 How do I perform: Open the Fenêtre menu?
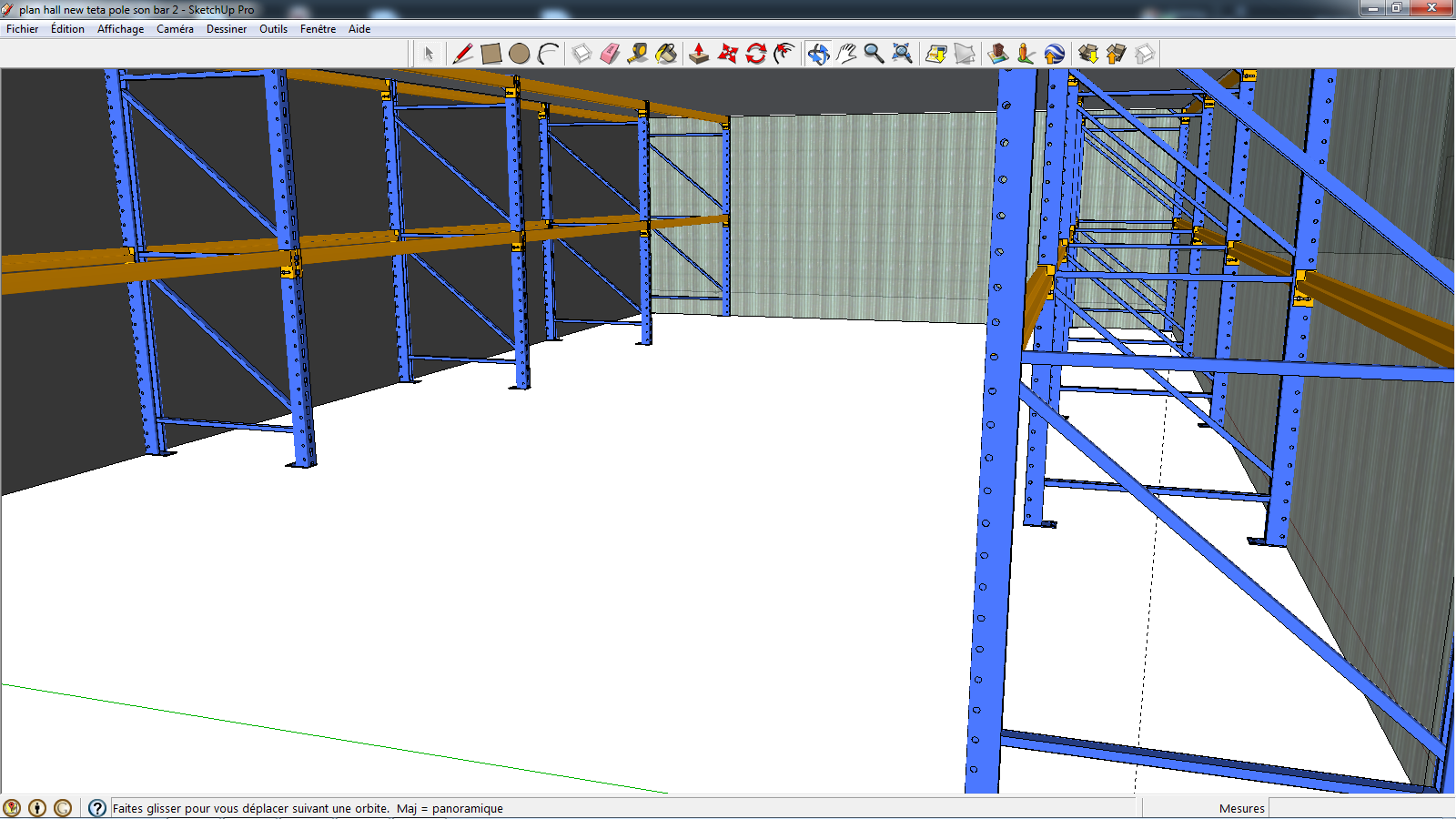click(318, 29)
